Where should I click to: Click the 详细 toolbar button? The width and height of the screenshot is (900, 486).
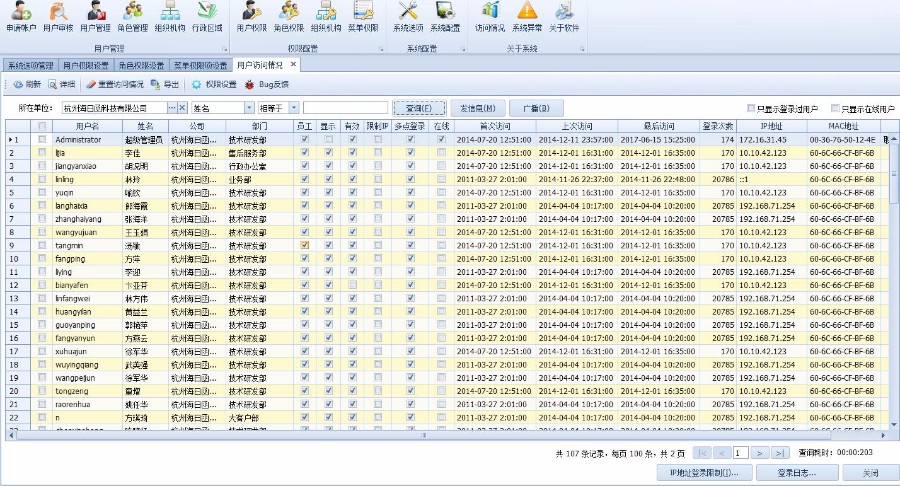pyautogui.click(x=61, y=84)
